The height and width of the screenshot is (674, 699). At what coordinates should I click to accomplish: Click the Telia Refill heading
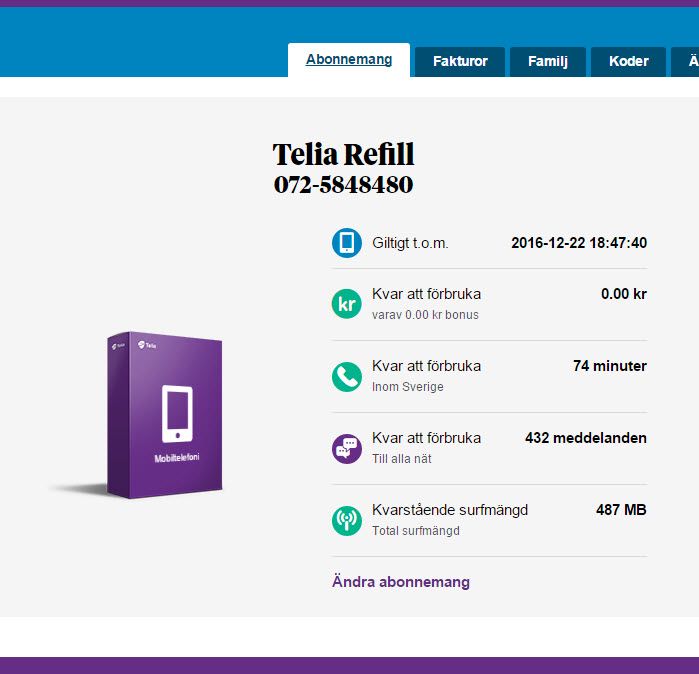tap(343, 154)
